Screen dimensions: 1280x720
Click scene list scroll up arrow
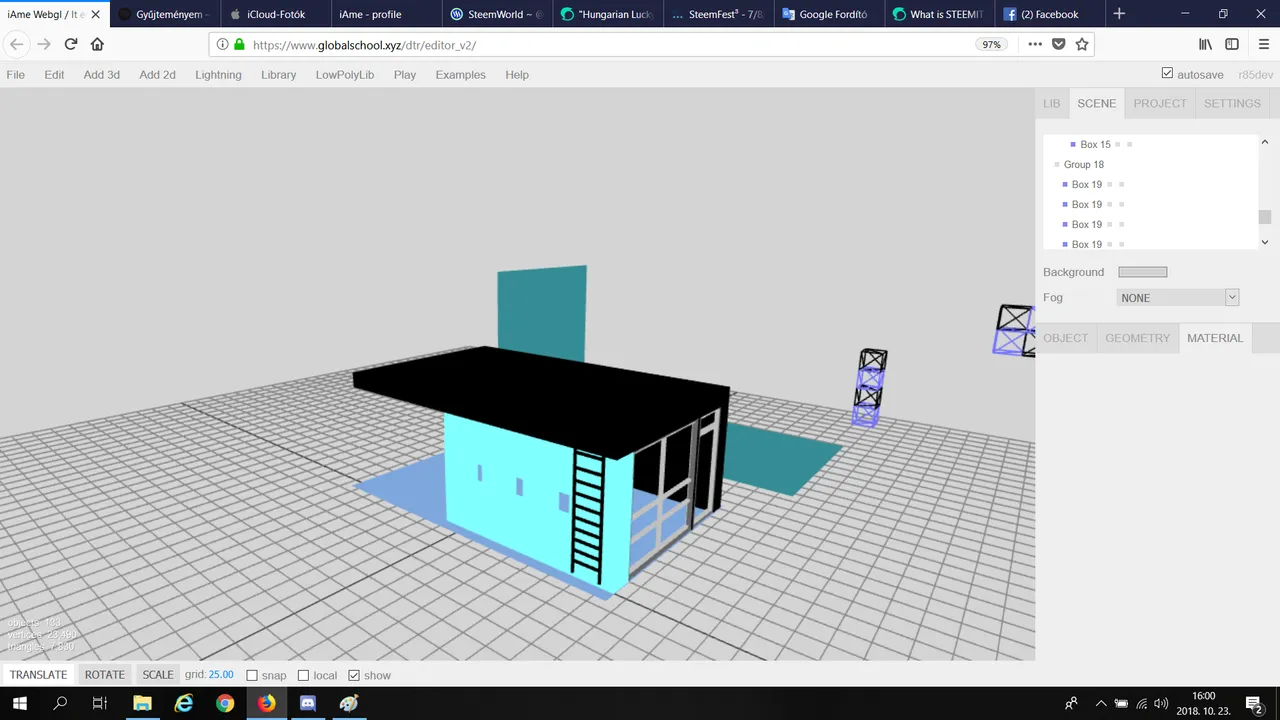tap(1264, 143)
